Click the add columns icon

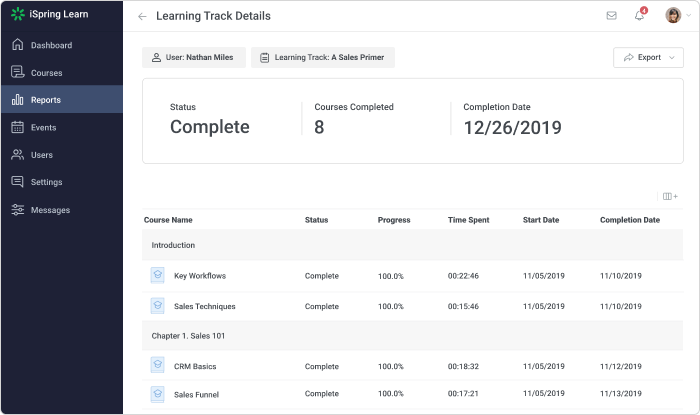click(670, 196)
